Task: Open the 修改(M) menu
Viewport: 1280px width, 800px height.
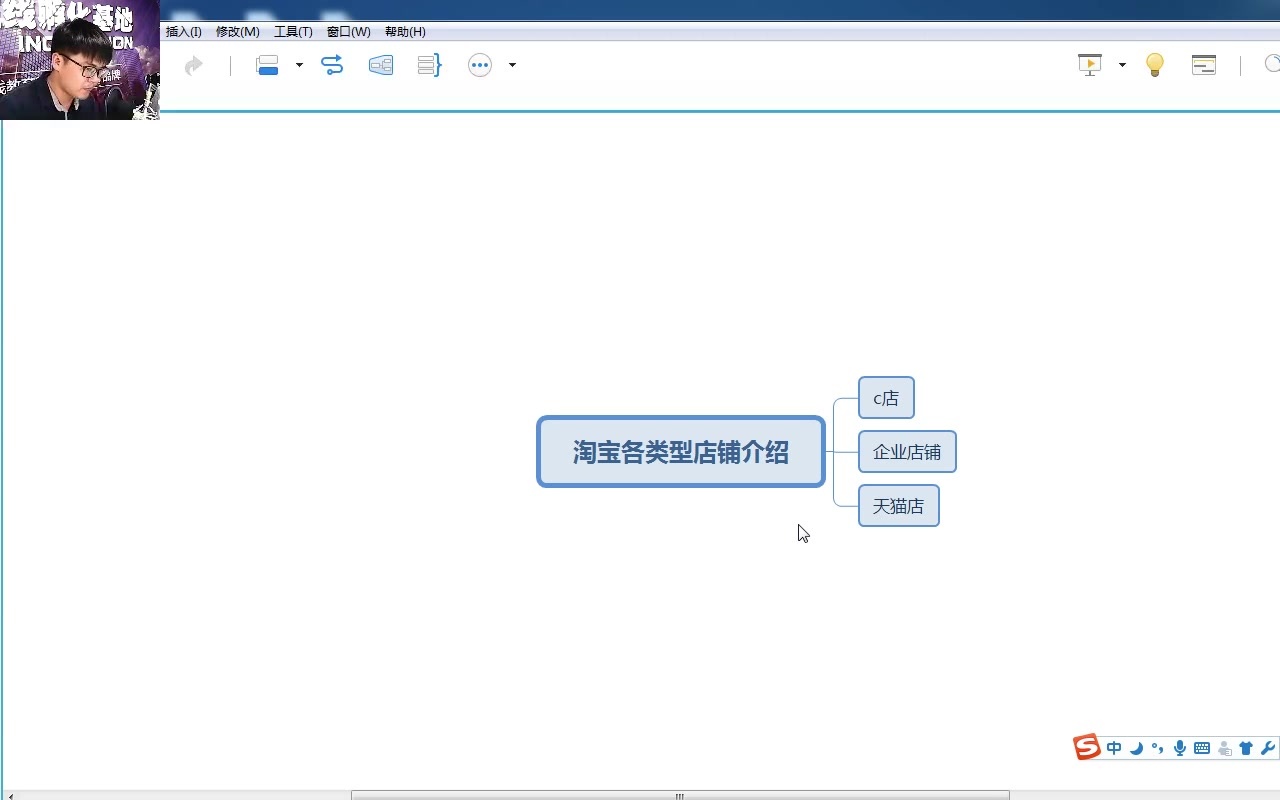Action: click(238, 32)
